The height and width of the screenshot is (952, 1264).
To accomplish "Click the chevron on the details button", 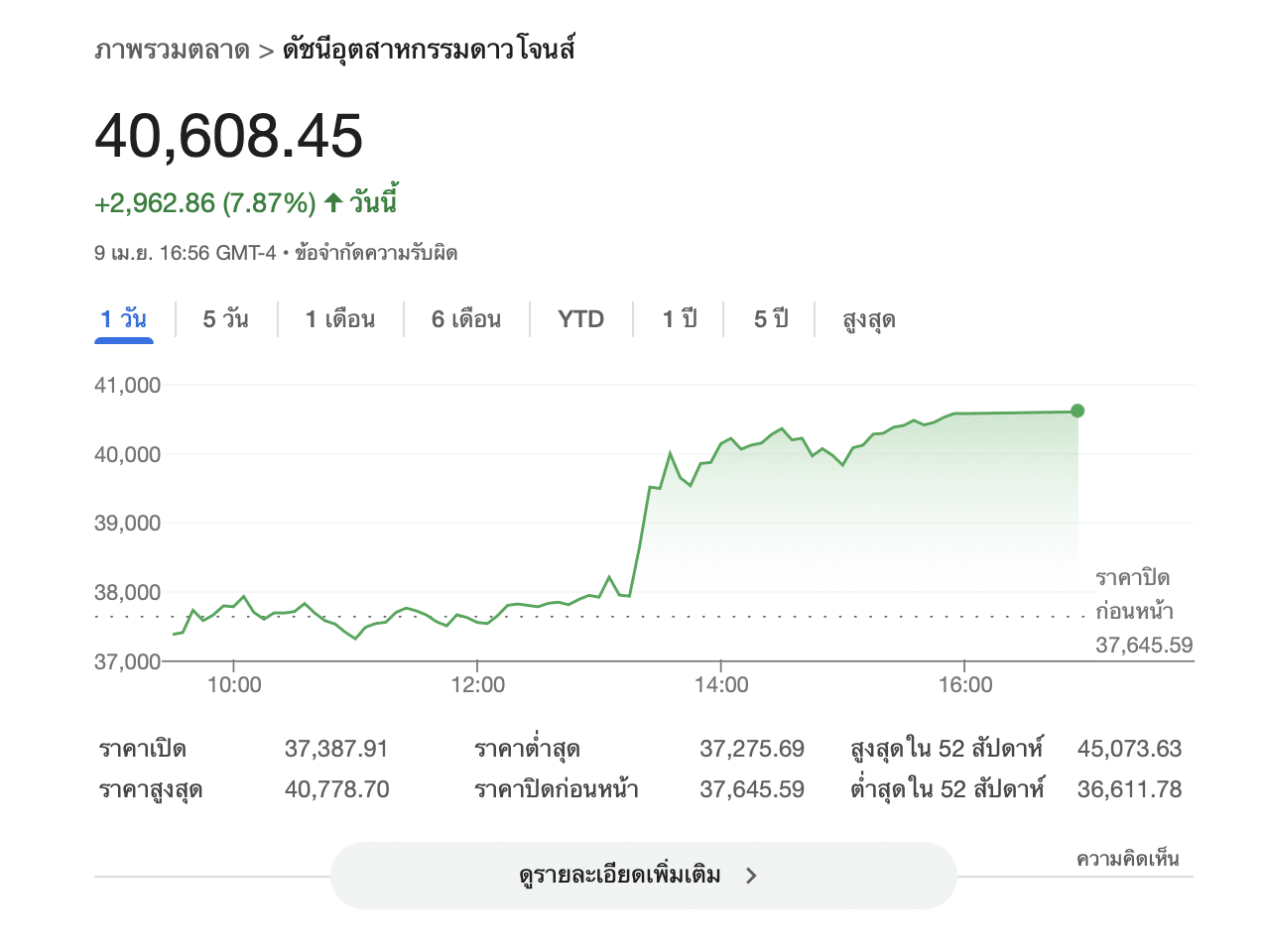I will pyautogui.click(x=751, y=876).
